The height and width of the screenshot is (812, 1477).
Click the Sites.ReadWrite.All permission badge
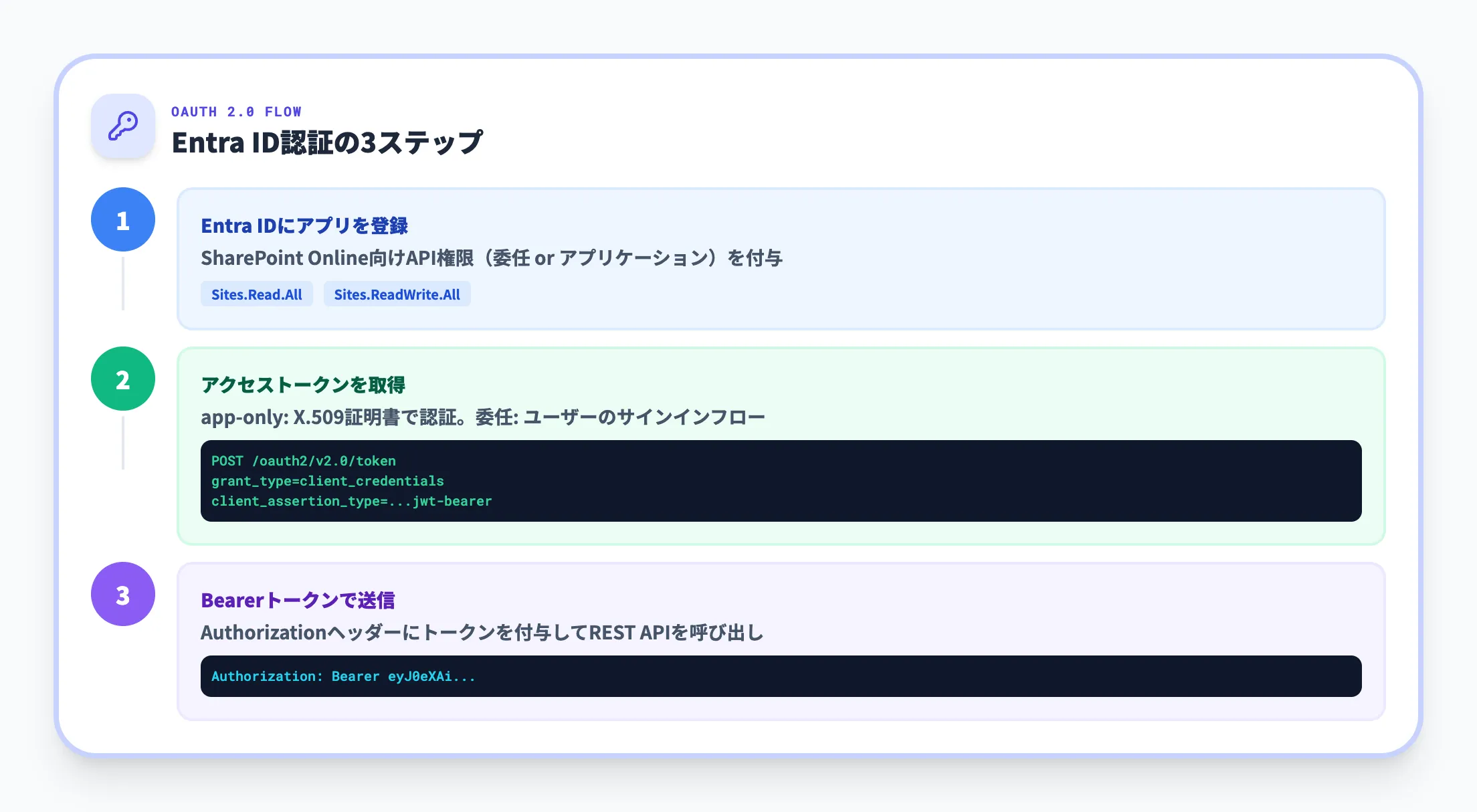coord(397,294)
